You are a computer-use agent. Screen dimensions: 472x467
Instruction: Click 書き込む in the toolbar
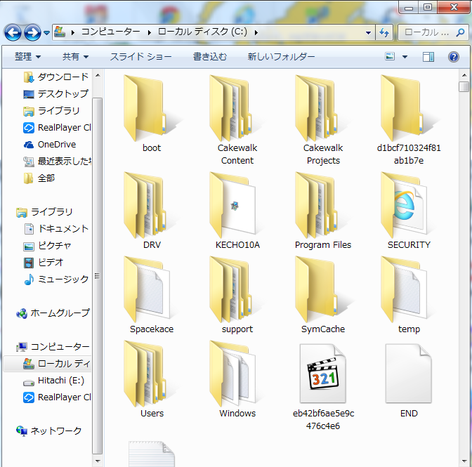click(x=210, y=57)
